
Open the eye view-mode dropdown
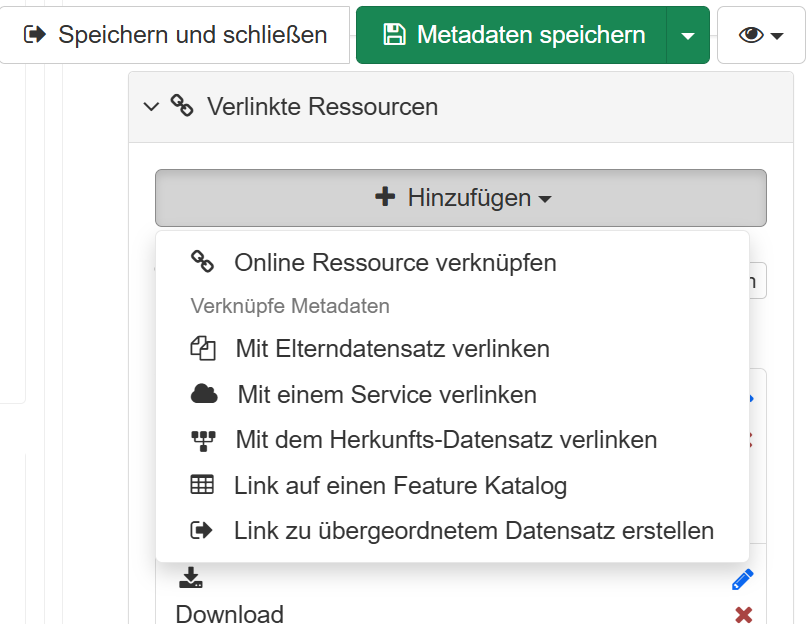click(761, 36)
